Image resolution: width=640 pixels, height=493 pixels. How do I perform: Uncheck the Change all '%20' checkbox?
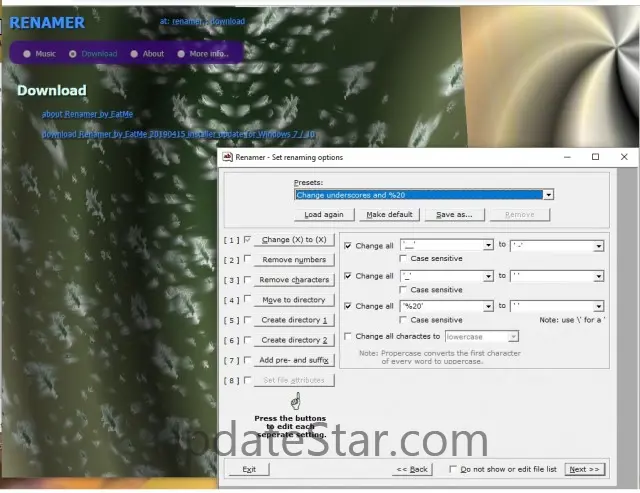pos(348,306)
